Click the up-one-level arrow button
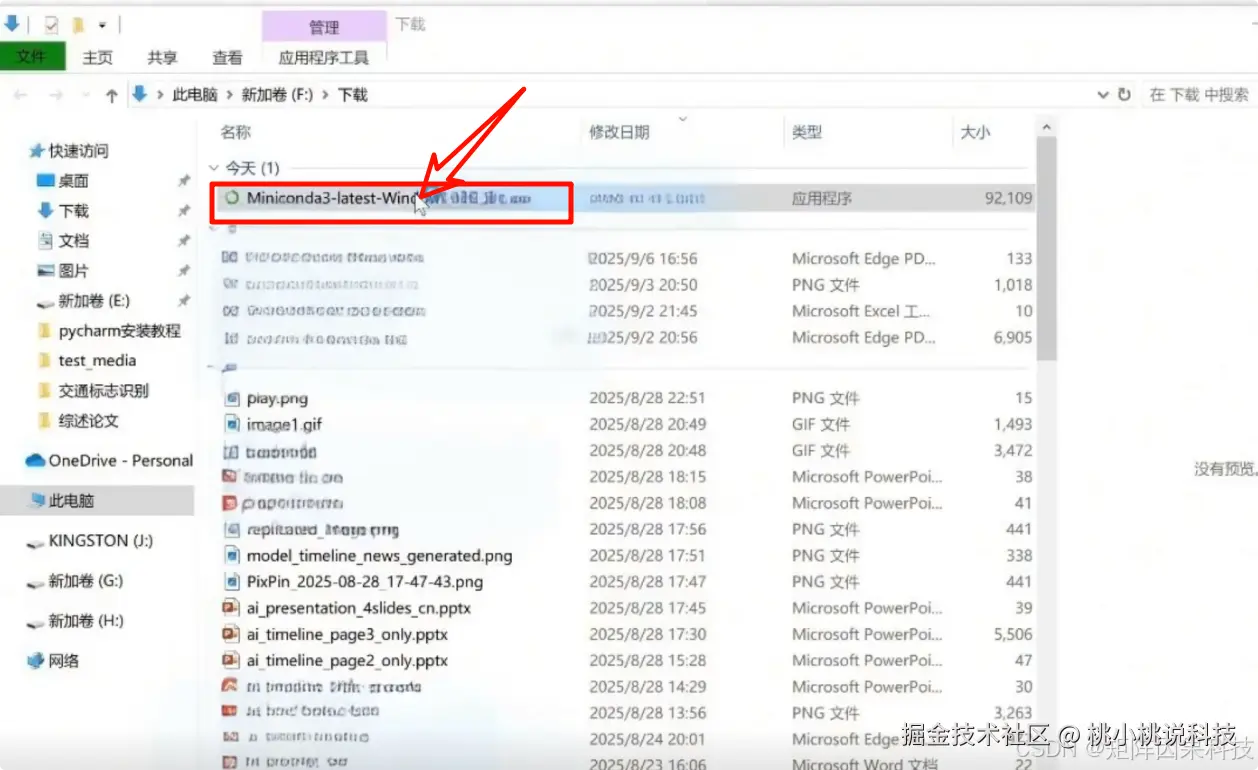The width and height of the screenshot is (1258, 770). [111, 95]
